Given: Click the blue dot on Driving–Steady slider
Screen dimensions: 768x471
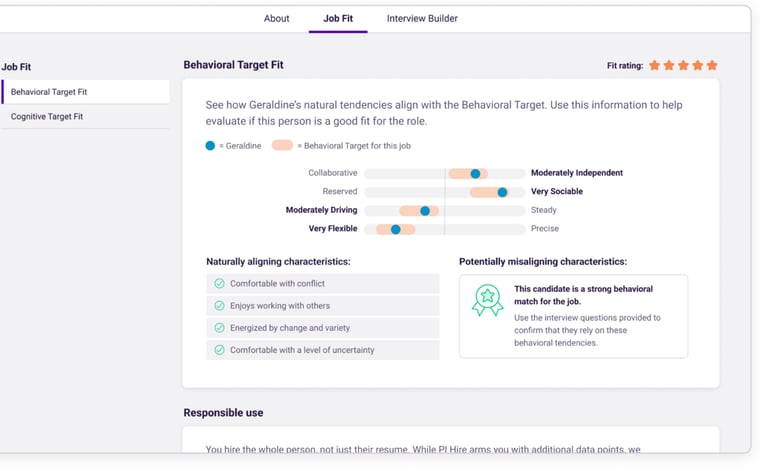Looking at the screenshot, I should [x=425, y=211].
